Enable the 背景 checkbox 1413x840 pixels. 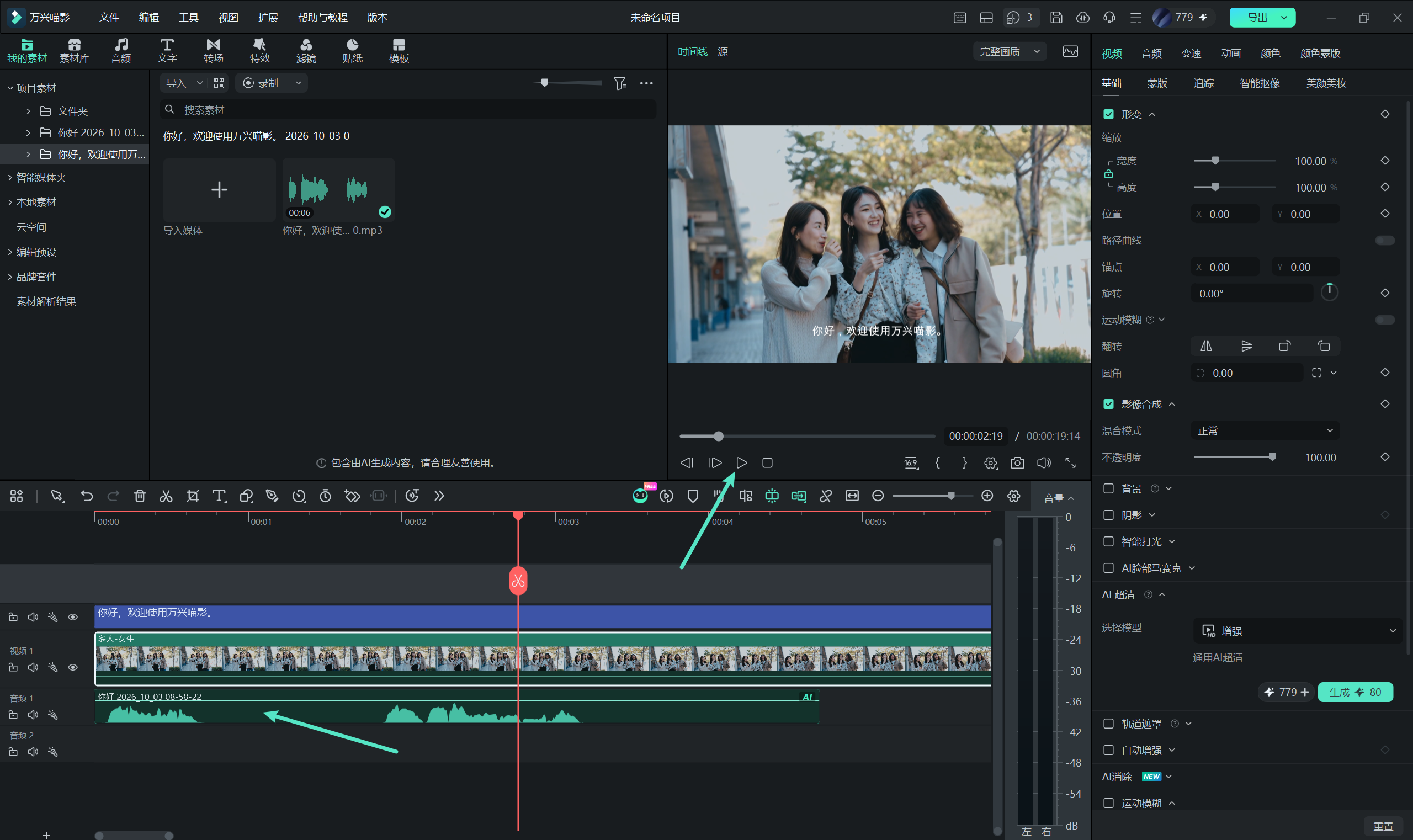click(x=1108, y=488)
